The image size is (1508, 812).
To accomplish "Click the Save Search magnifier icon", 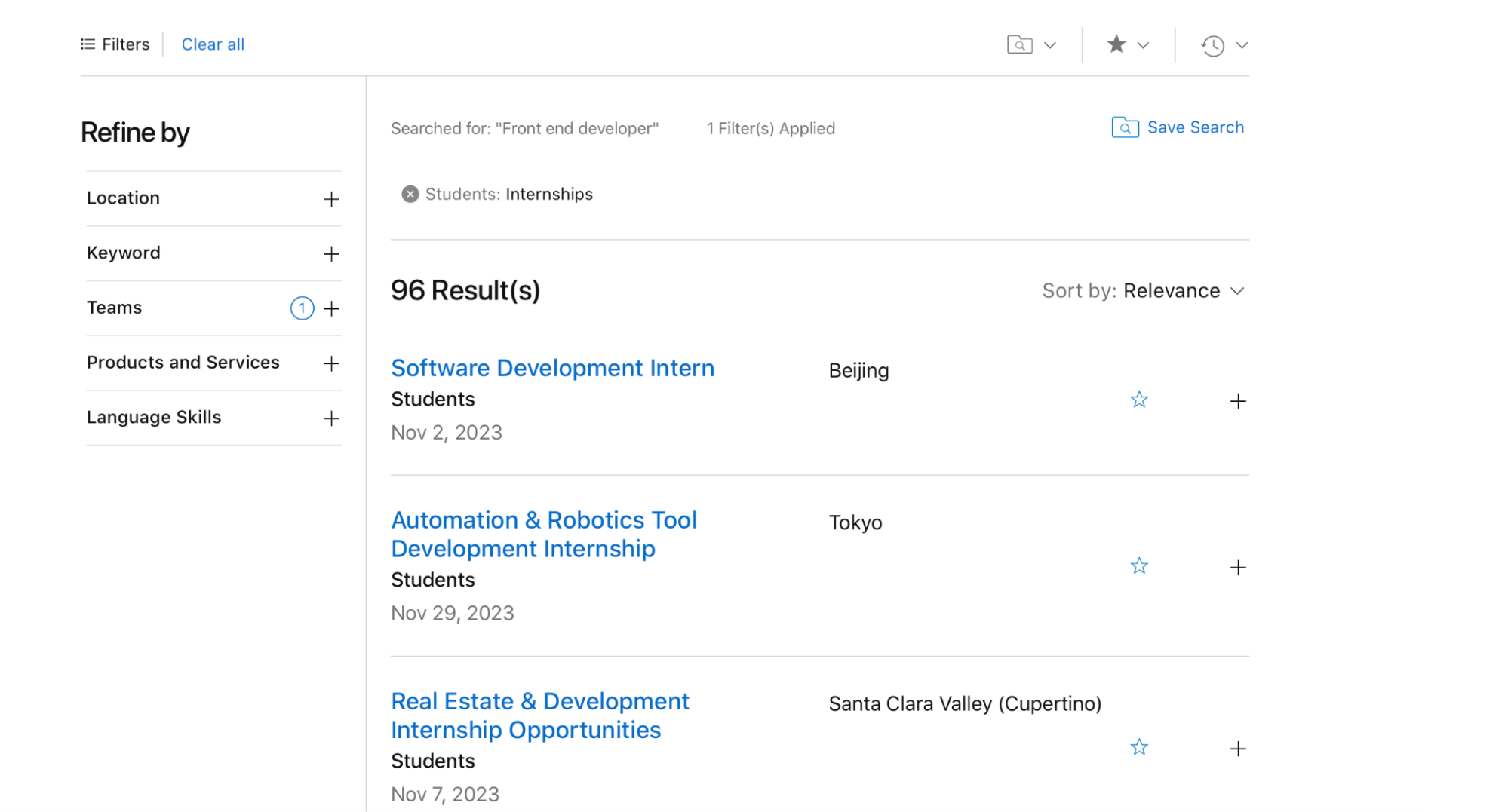I will [1125, 127].
